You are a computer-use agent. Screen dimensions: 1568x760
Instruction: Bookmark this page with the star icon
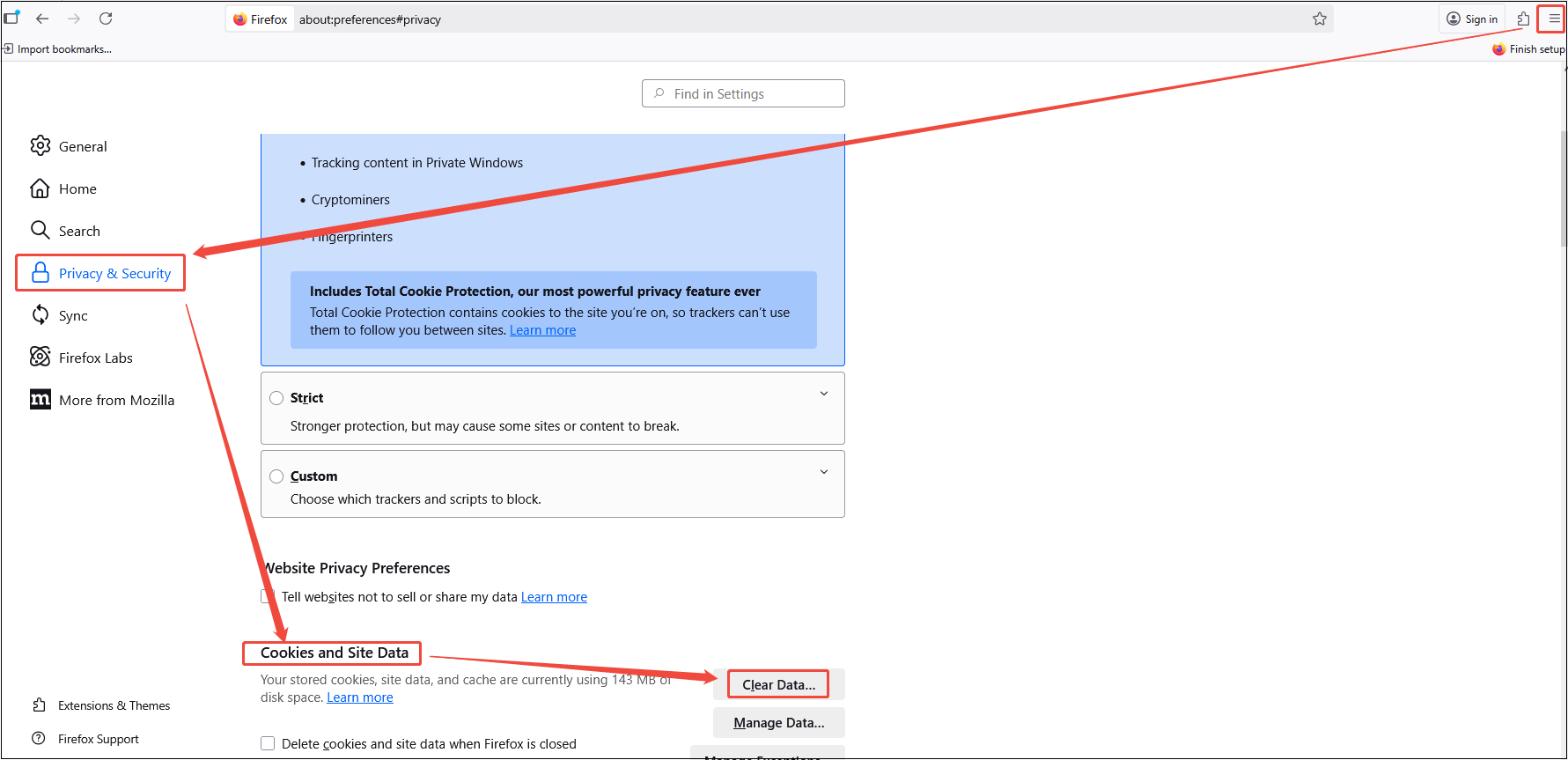point(1319,18)
